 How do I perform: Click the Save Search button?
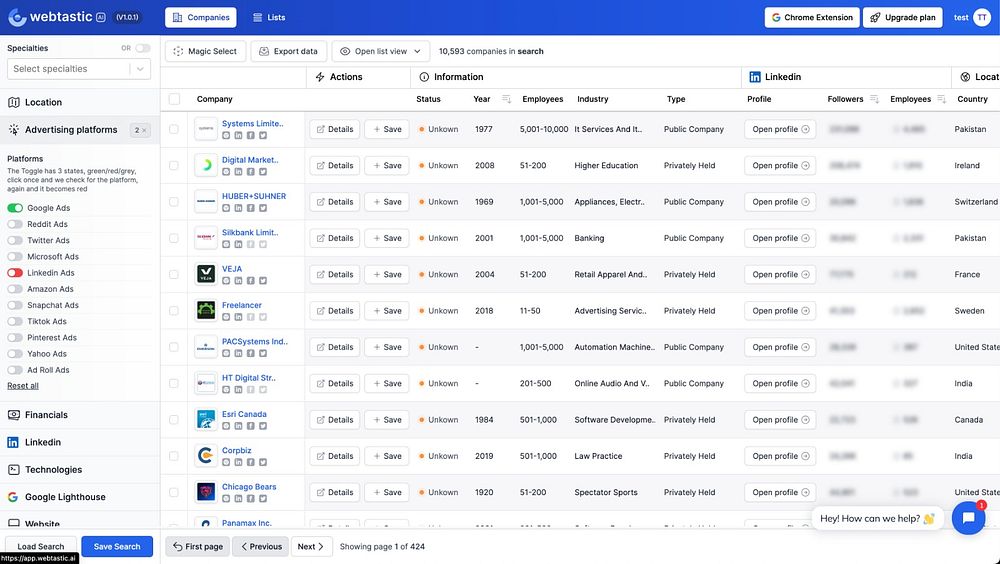point(117,546)
